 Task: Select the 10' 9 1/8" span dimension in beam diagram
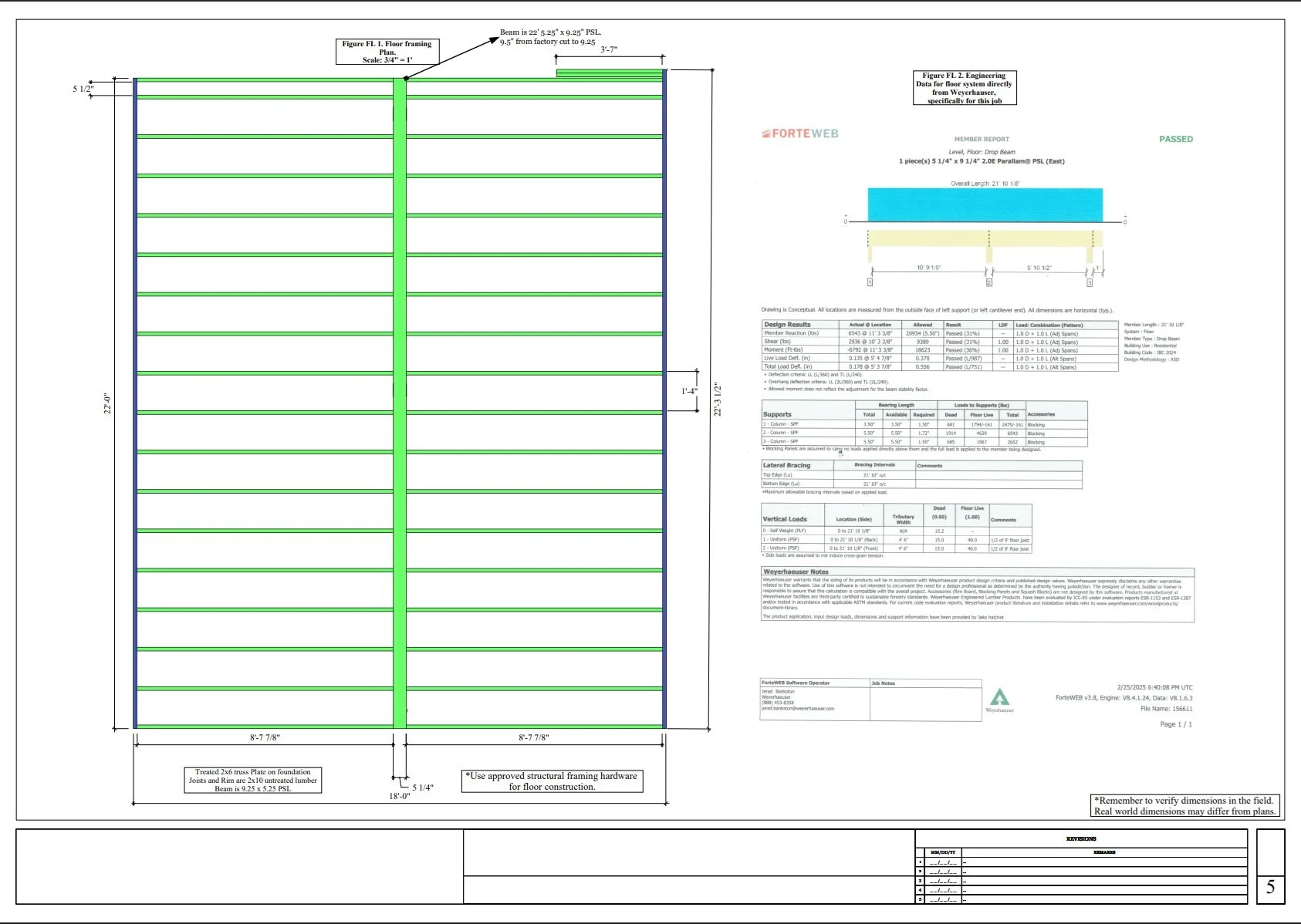pyautogui.click(x=929, y=268)
